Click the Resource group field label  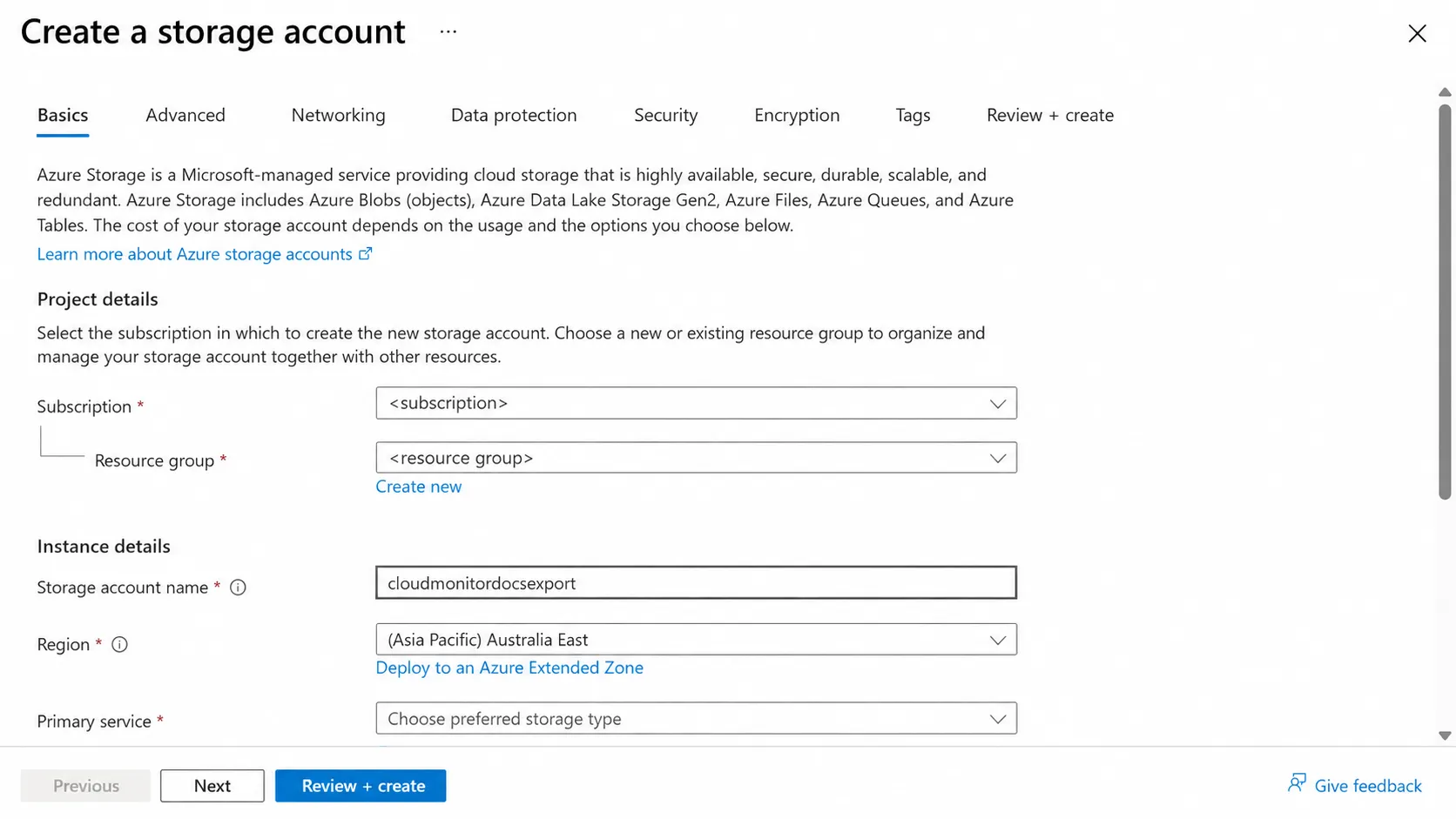[x=154, y=460]
